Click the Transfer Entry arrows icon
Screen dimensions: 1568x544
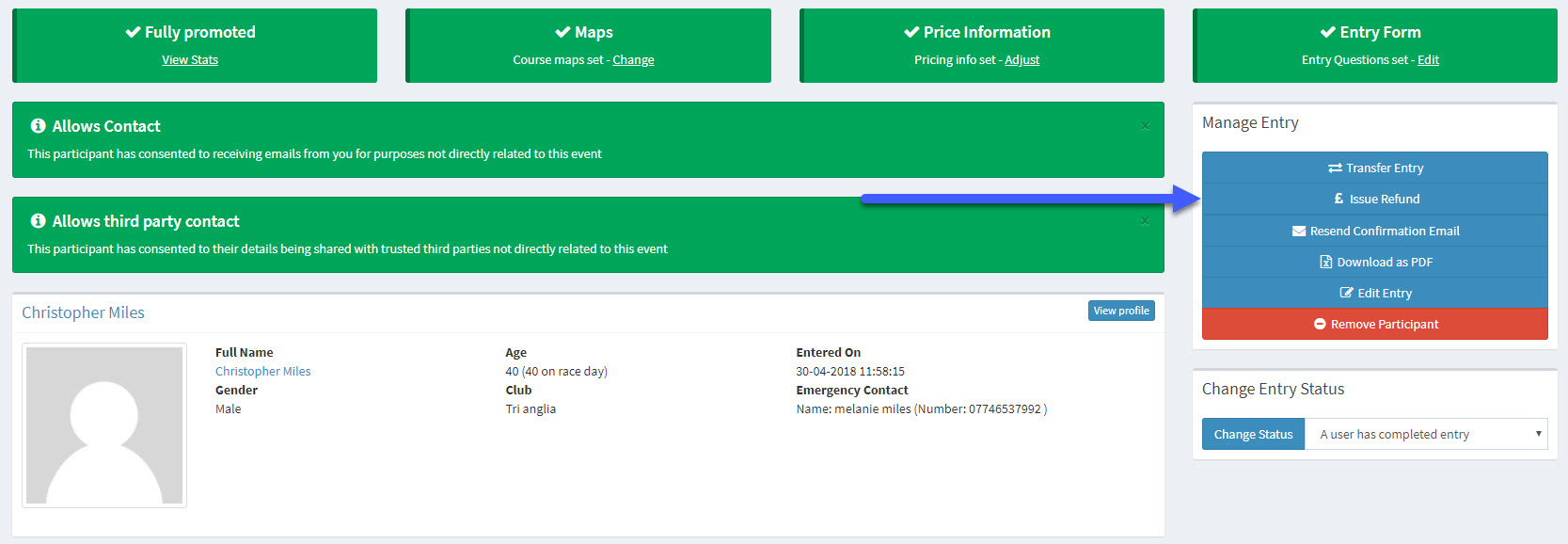point(1335,168)
